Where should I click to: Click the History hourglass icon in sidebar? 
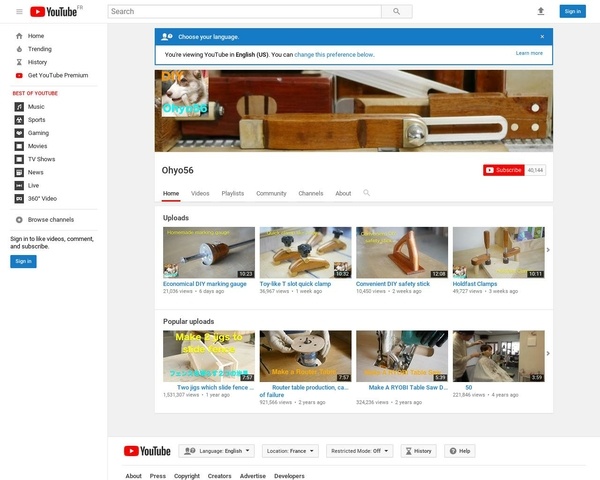pos(19,62)
